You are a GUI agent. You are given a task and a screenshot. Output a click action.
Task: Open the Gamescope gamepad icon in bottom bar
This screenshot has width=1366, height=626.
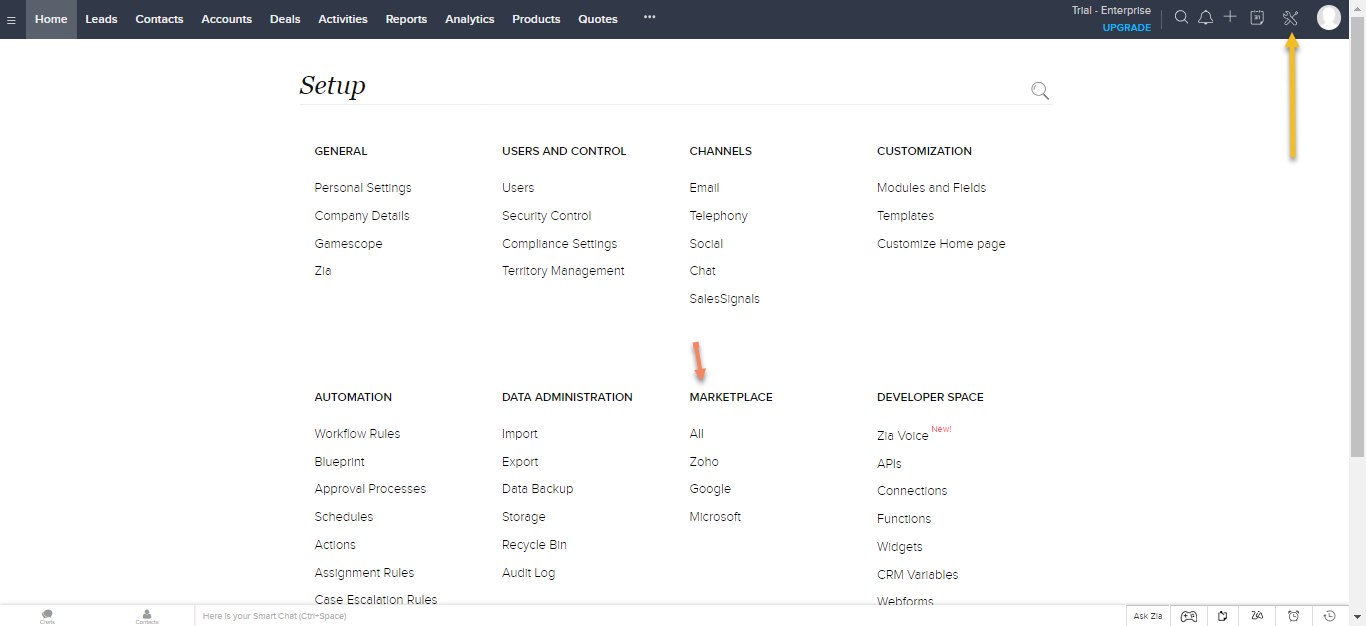(1189, 616)
